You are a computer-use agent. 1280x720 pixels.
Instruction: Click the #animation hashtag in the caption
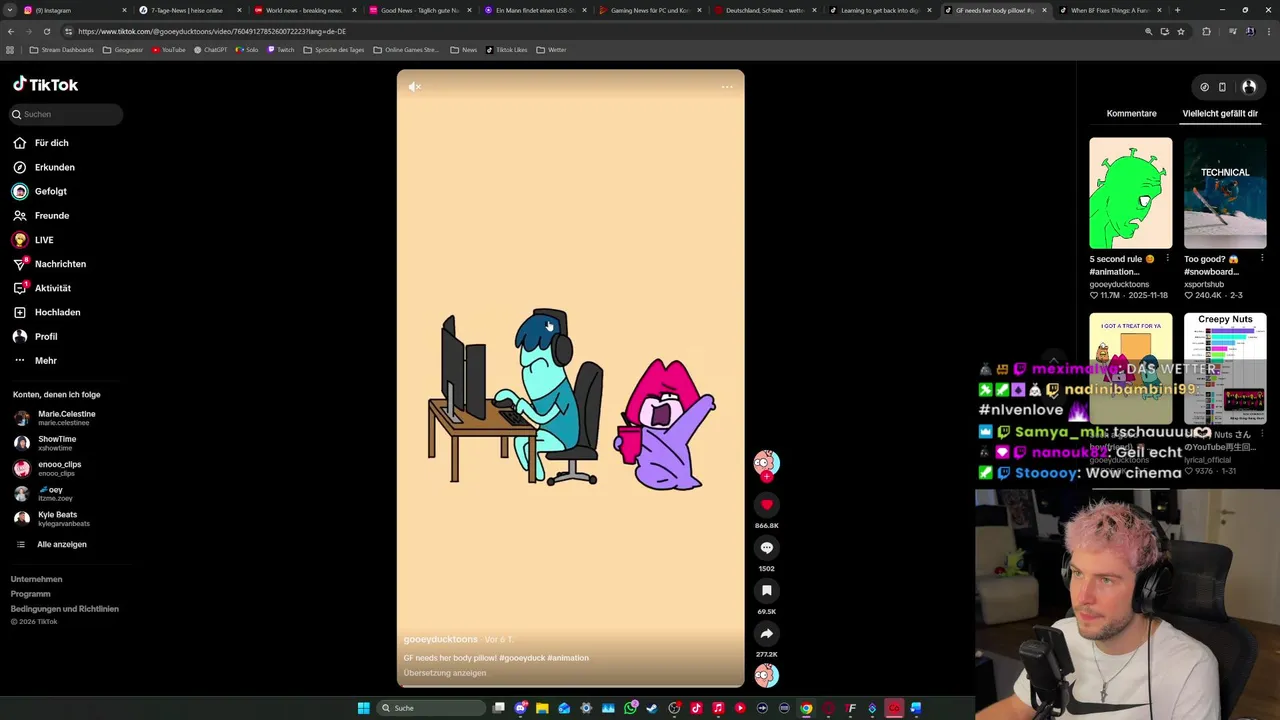(568, 658)
